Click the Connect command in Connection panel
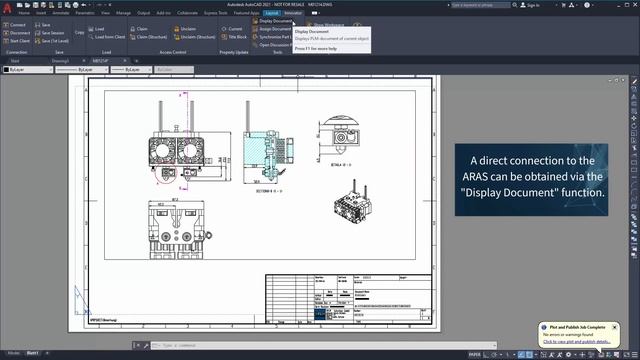This screenshot has width=640, height=360. [x=14, y=25]
